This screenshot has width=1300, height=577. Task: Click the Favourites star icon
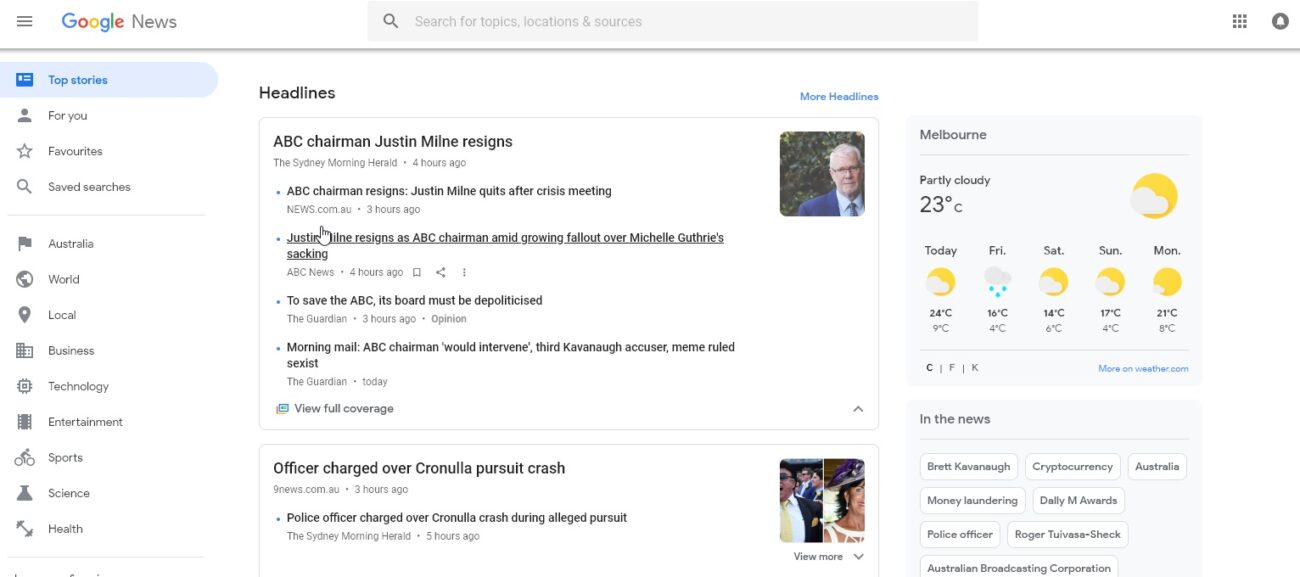25,151
